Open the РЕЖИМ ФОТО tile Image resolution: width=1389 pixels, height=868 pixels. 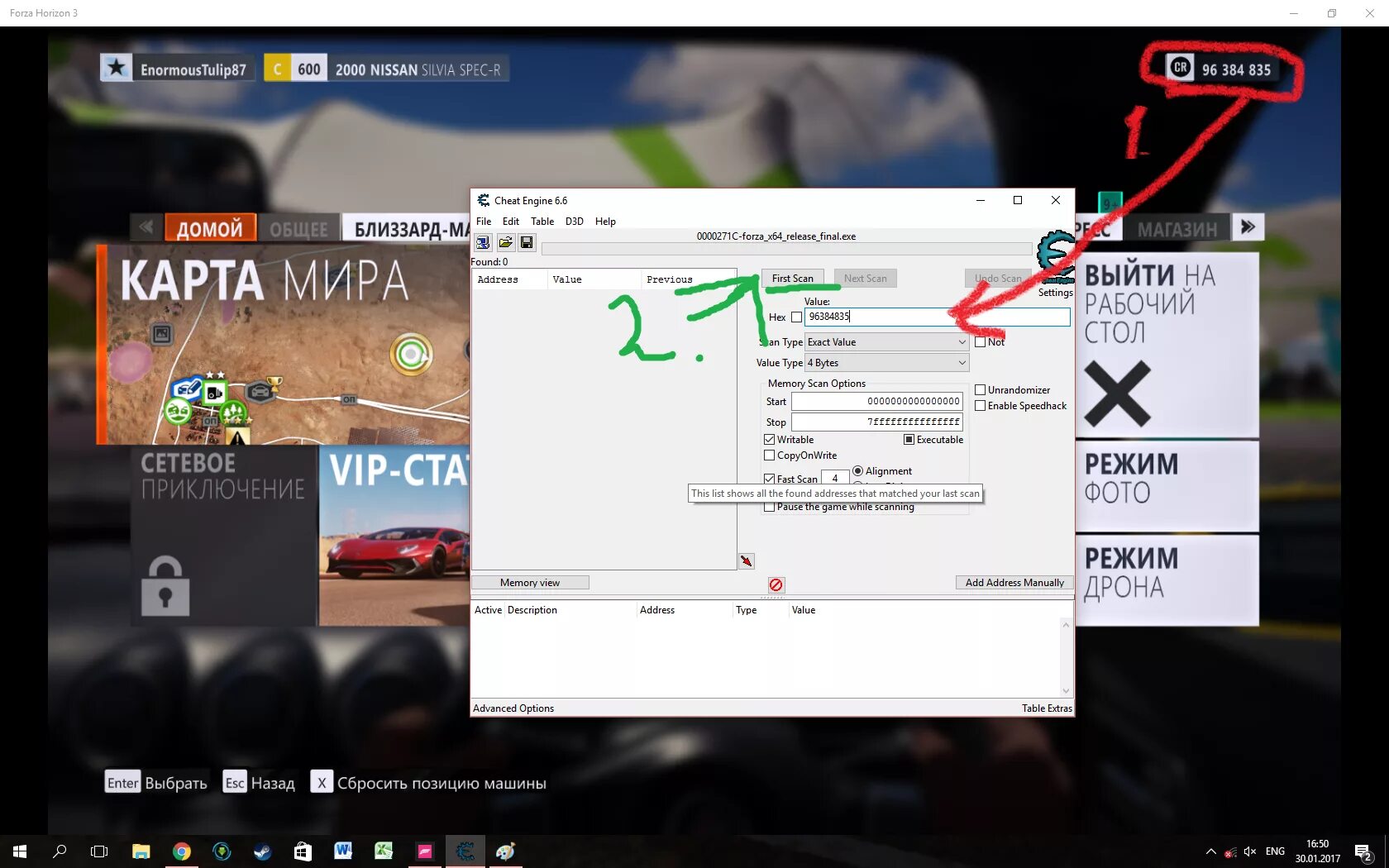click(x=1167, y=486)
